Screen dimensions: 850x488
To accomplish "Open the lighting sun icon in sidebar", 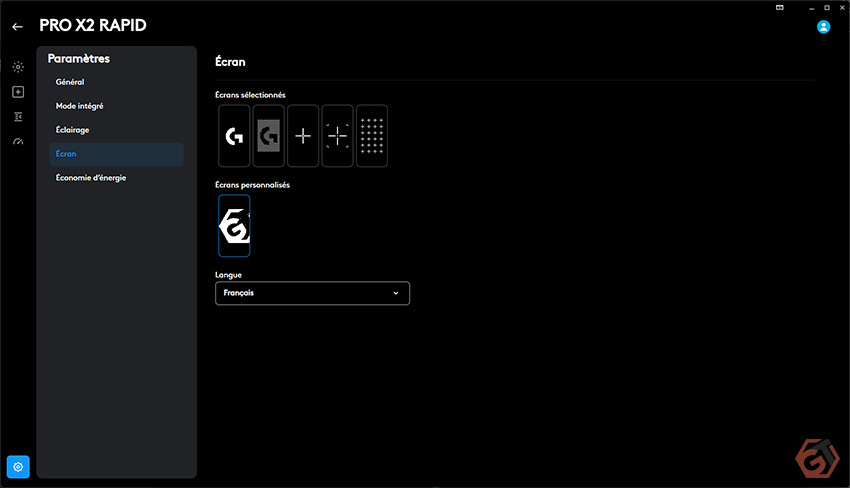I will click(18, 67).
